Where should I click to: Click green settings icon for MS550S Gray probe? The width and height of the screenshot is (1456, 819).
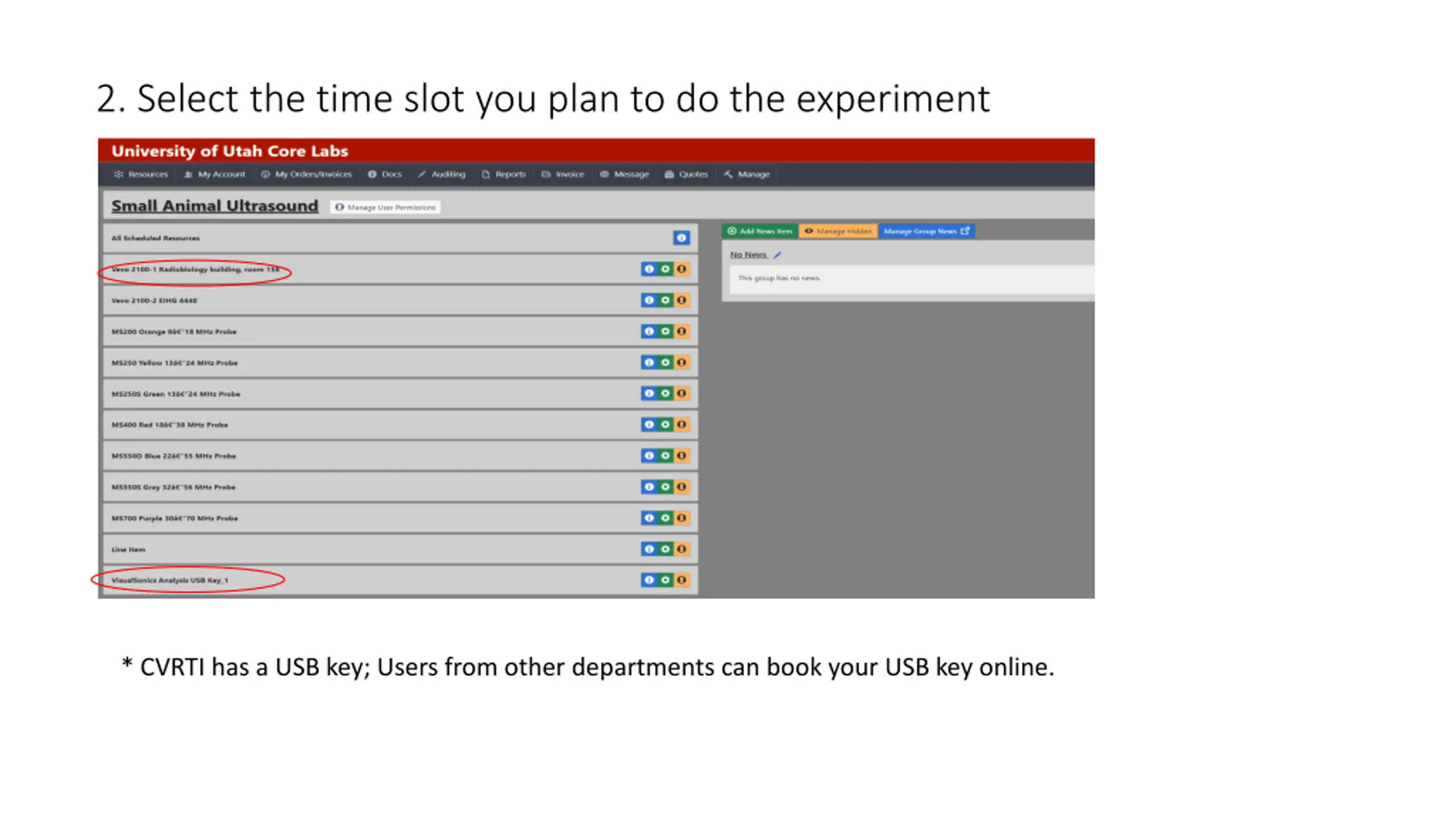tap(665, 487)
